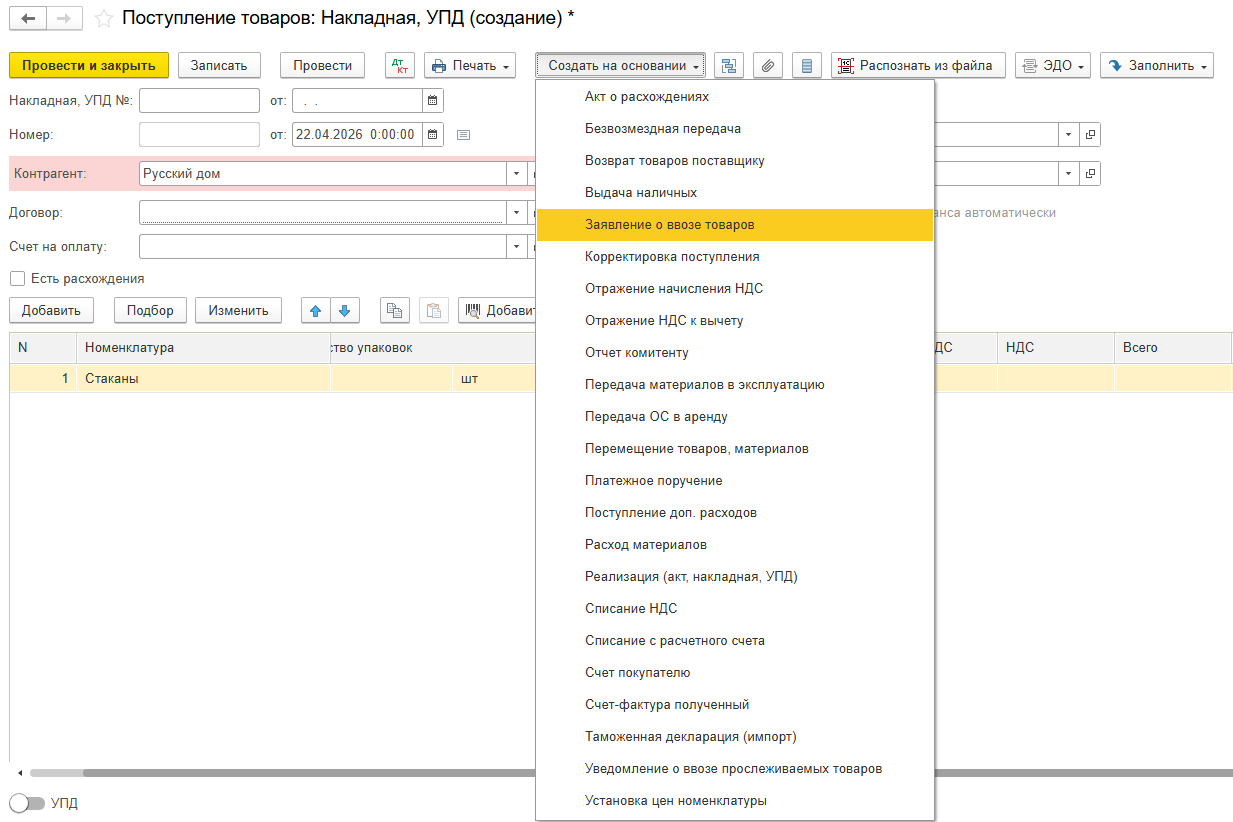Open the ЭДО dropdown
This screenshot has height=822, width=1233.
click(x=1053, y=66)
